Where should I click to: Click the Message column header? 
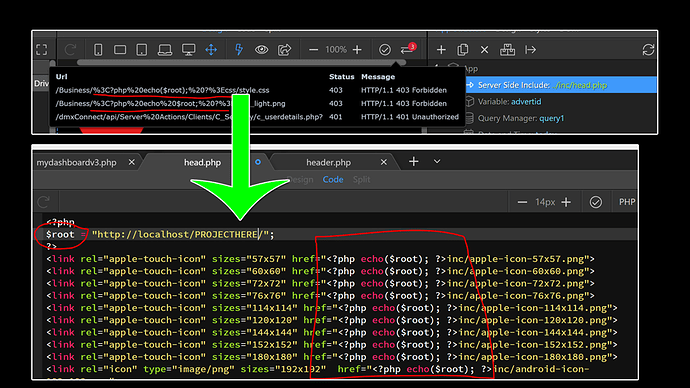pyautogui.click(x=378, y=77)
